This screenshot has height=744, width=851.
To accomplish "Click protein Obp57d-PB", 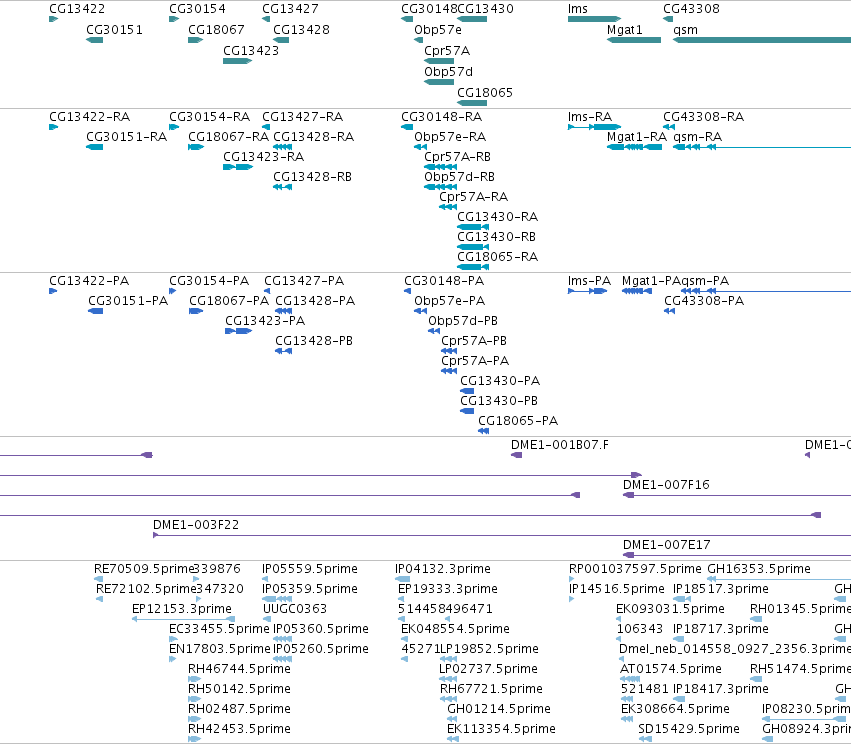I will [463, 321].
